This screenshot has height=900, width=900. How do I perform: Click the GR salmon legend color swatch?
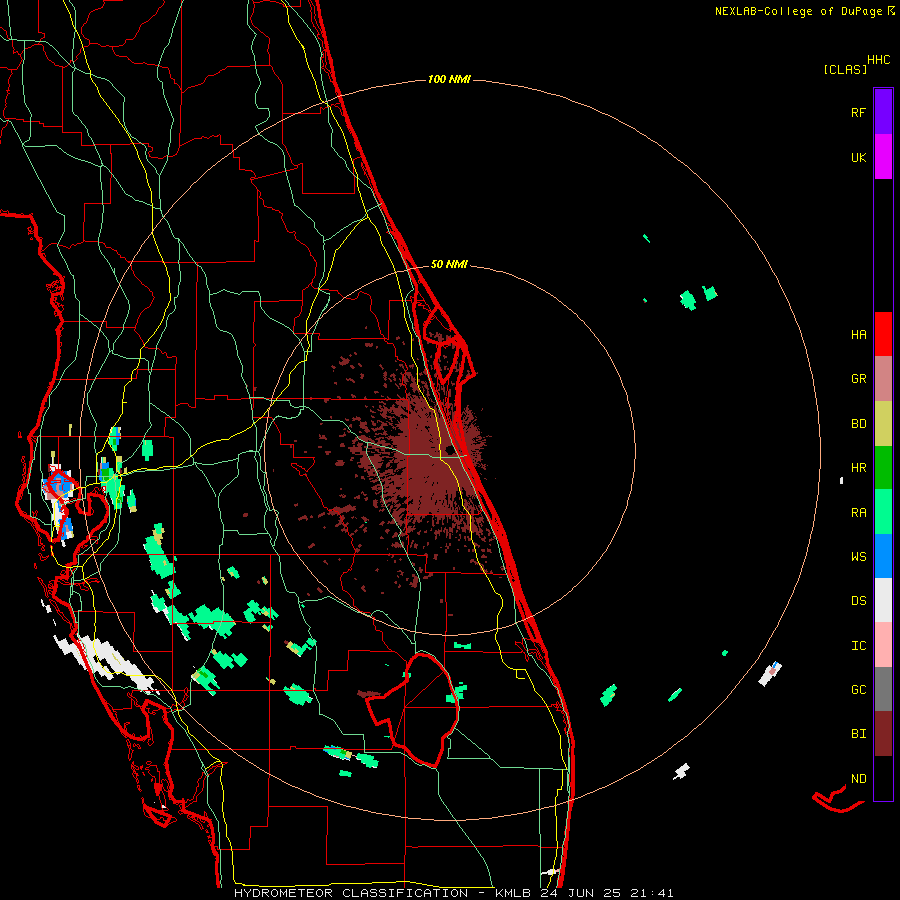pyautogui.click(x=883, y=379)
